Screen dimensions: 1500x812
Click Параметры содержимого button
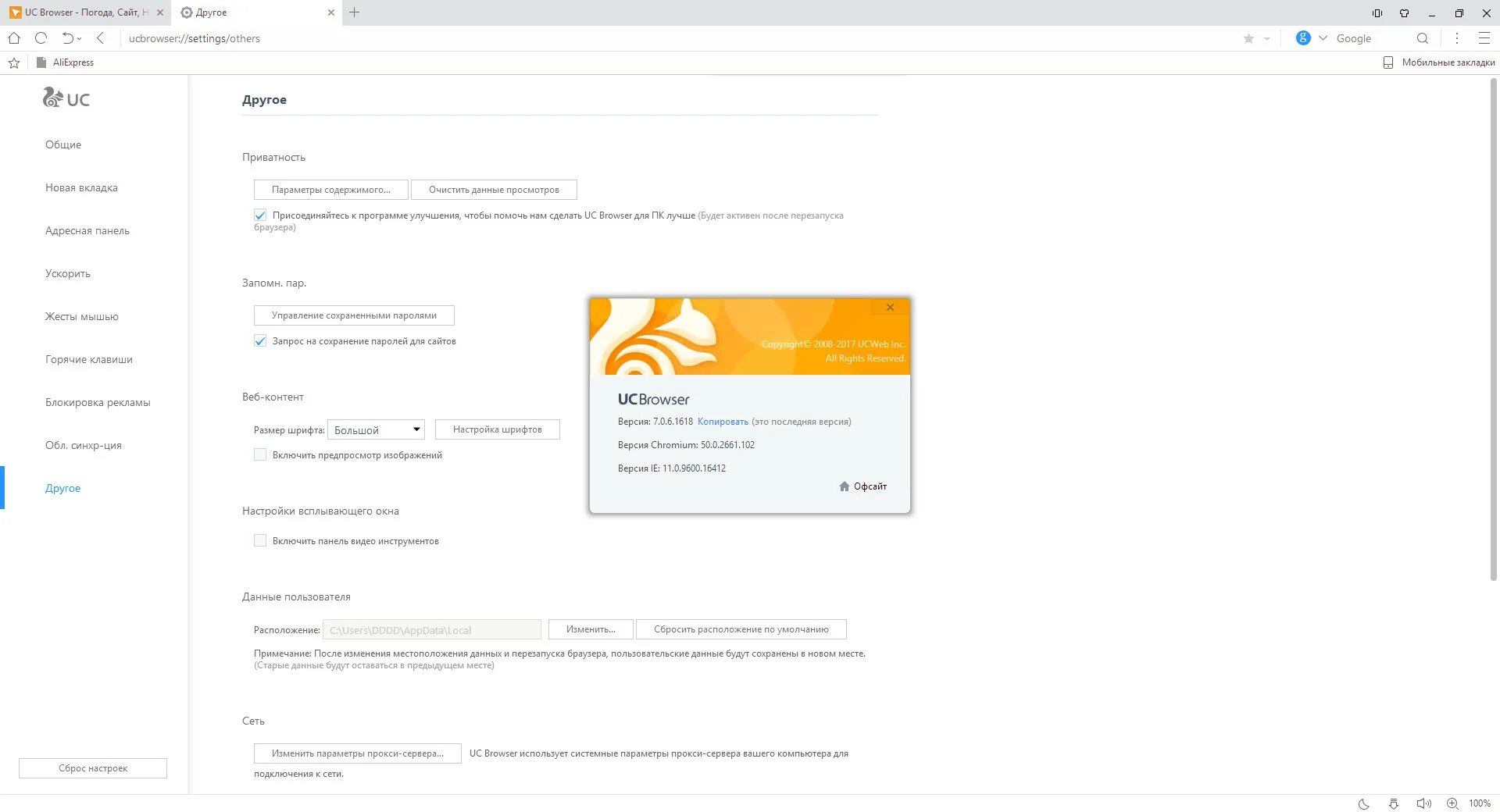click(x=331, y=190)
